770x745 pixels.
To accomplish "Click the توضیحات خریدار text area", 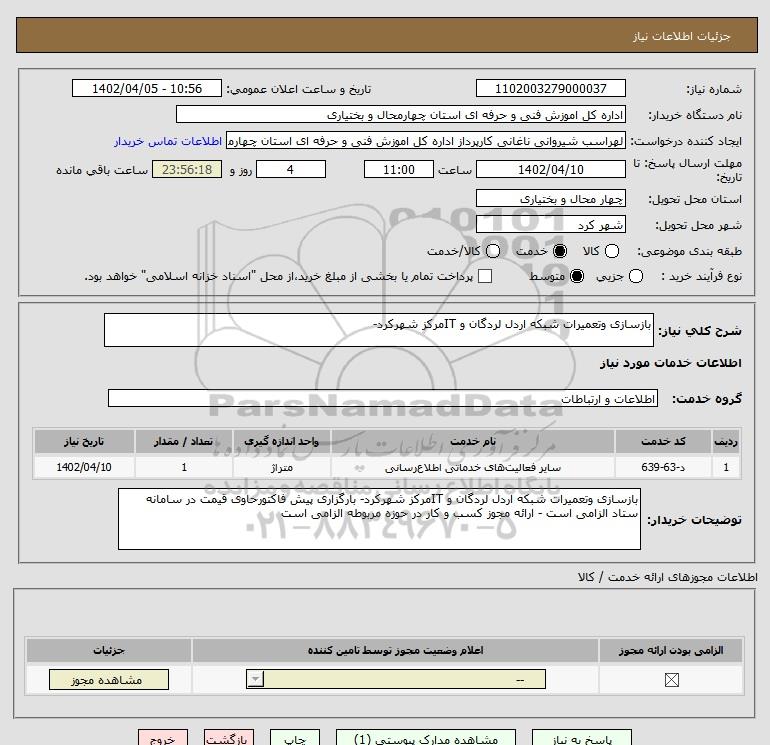I will pos(379,519).
